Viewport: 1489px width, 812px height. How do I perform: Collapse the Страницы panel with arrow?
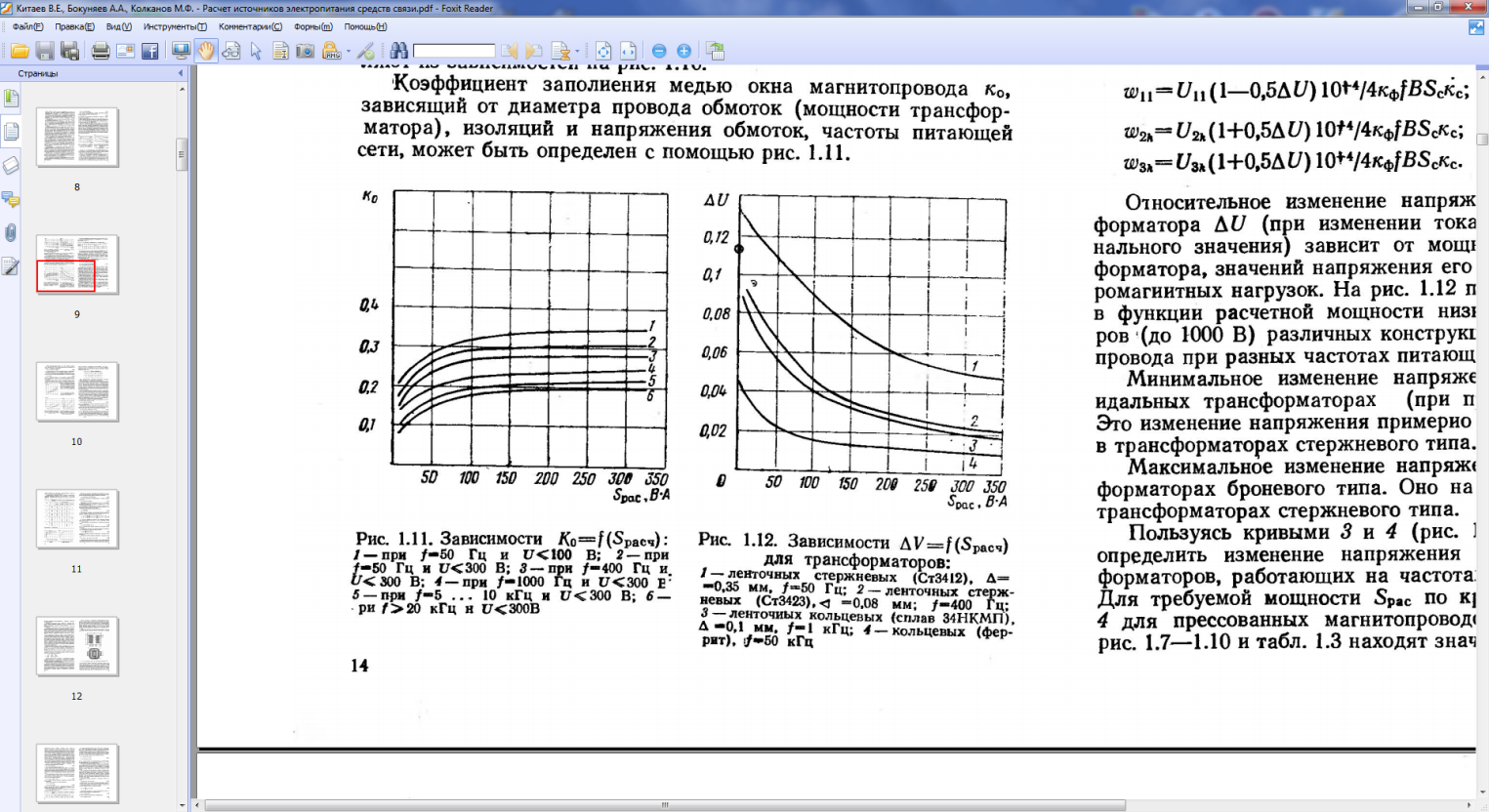[181, 73]
